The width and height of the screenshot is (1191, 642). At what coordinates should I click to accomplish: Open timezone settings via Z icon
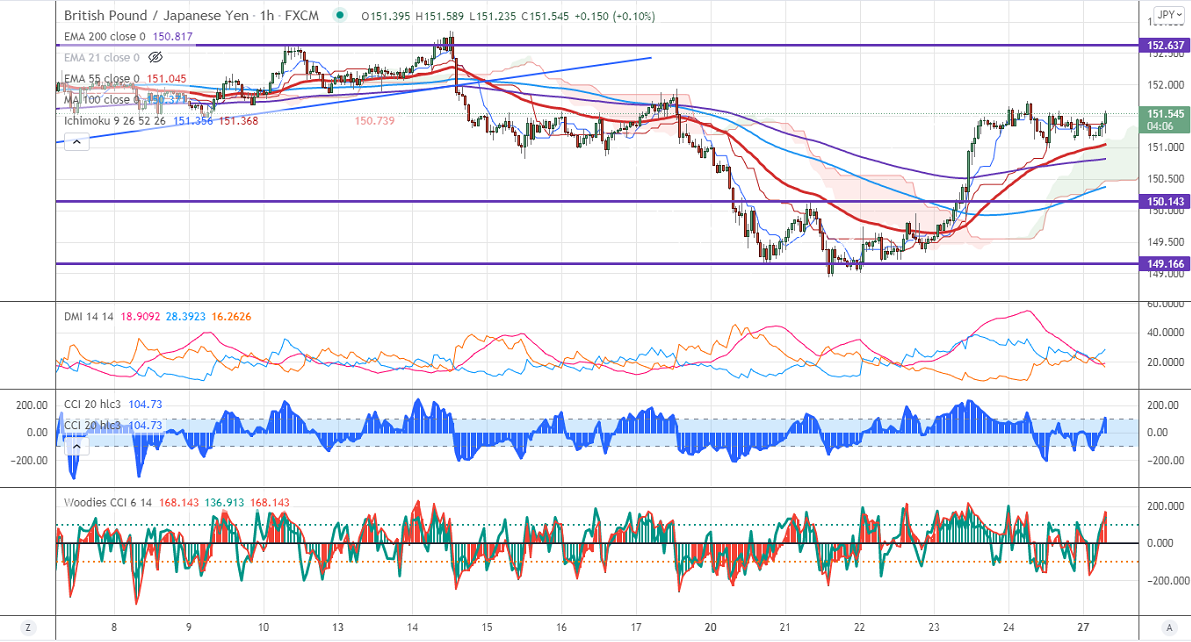(x=28, y=628)
